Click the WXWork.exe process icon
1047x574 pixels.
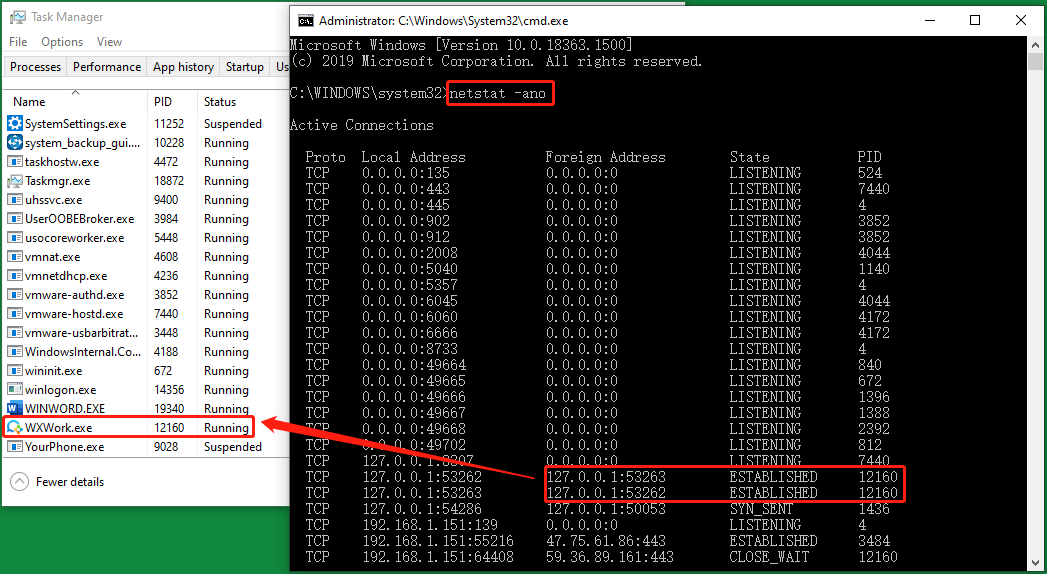(15, 428)
